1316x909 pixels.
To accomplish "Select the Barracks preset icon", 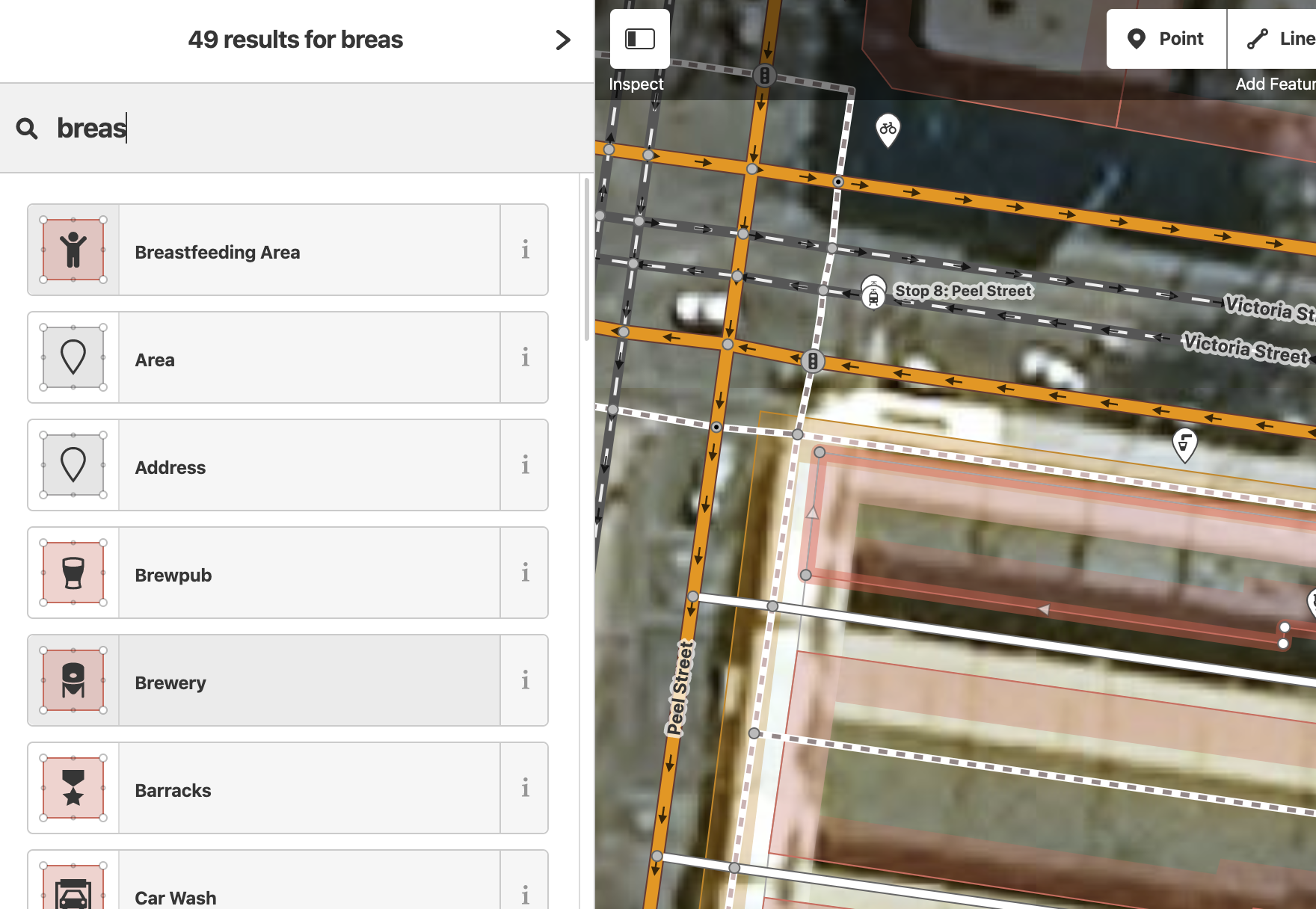I will (x=73, y=788).
